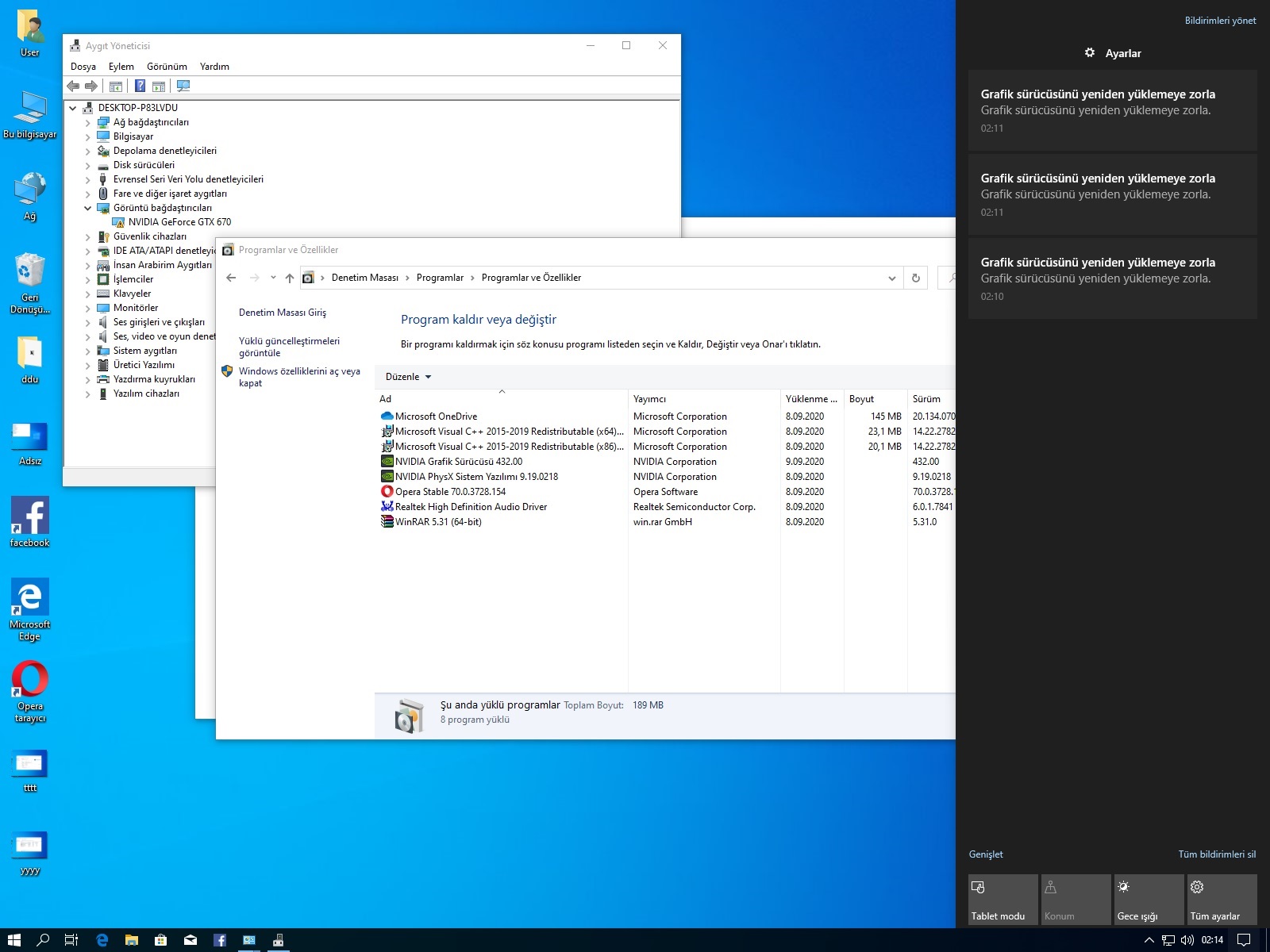The width and height of the screenshot is (1270, 952).
Task: Select the Opera tarayıcı desktop shortcut
Action: [30, 692]
